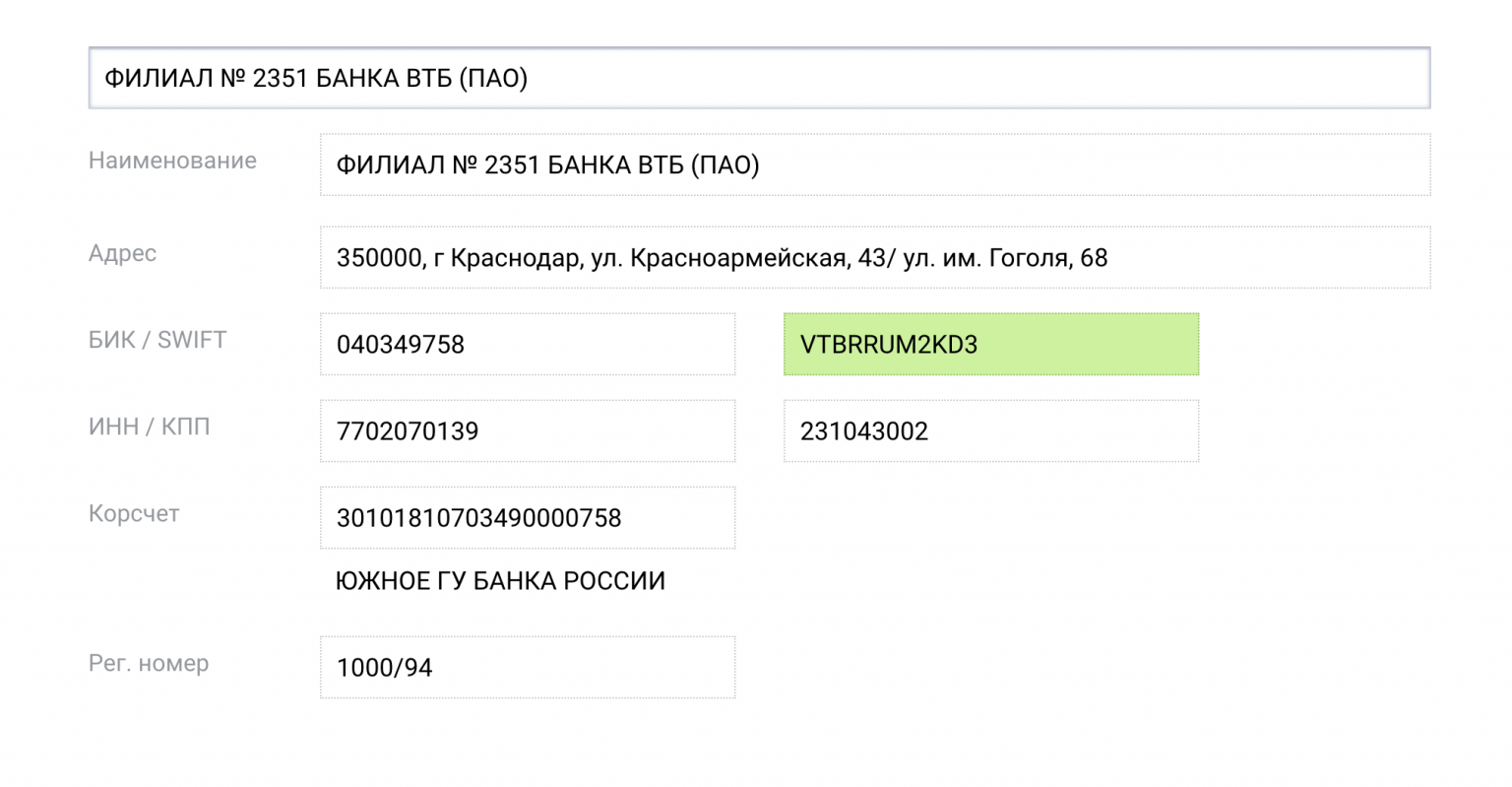
Task: Select the text ЮЖНОЕ ГУ БАНКА РОССИИ
Action: [499, 580]
